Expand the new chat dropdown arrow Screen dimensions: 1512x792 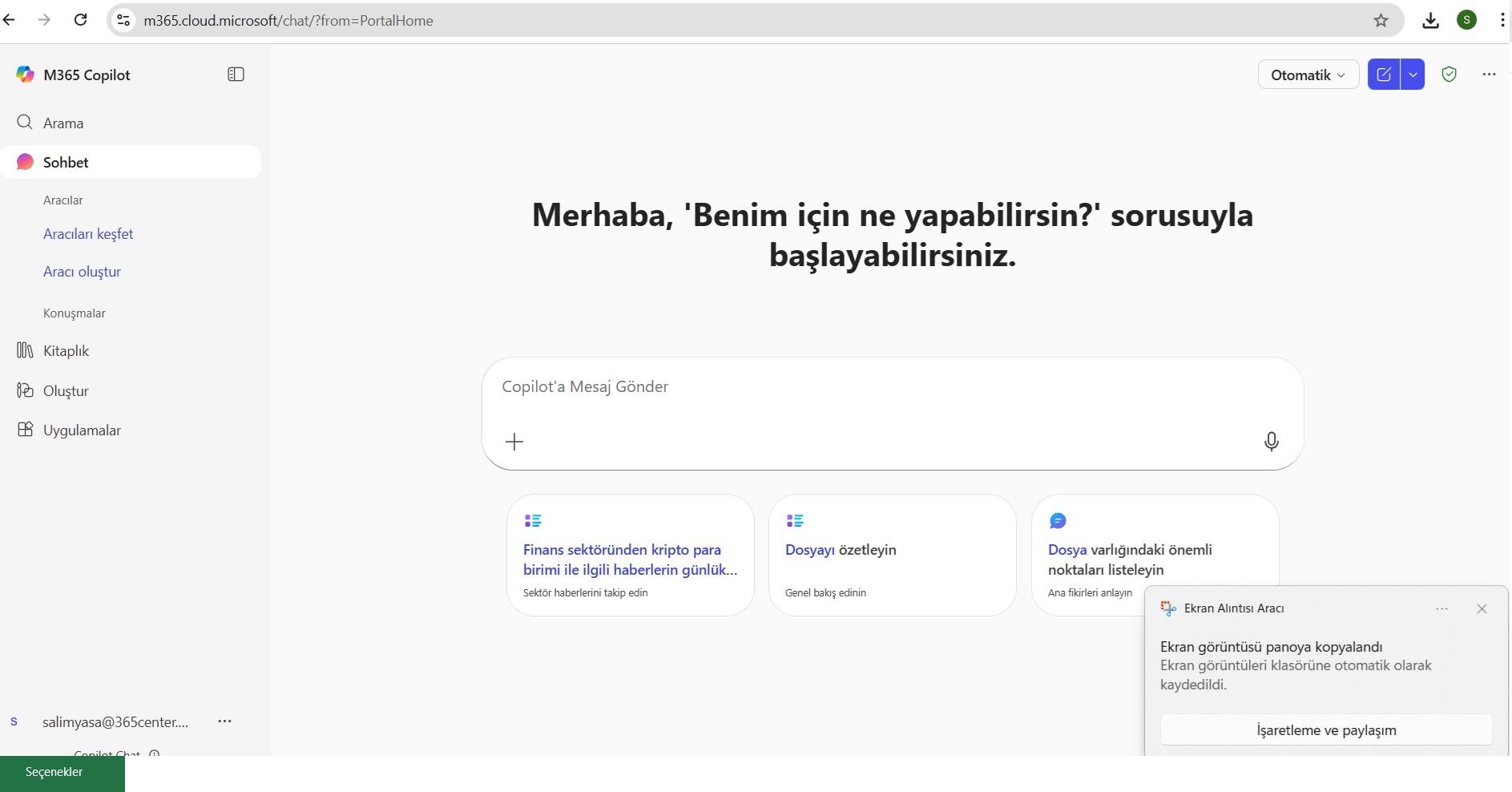pos(1413,75)
